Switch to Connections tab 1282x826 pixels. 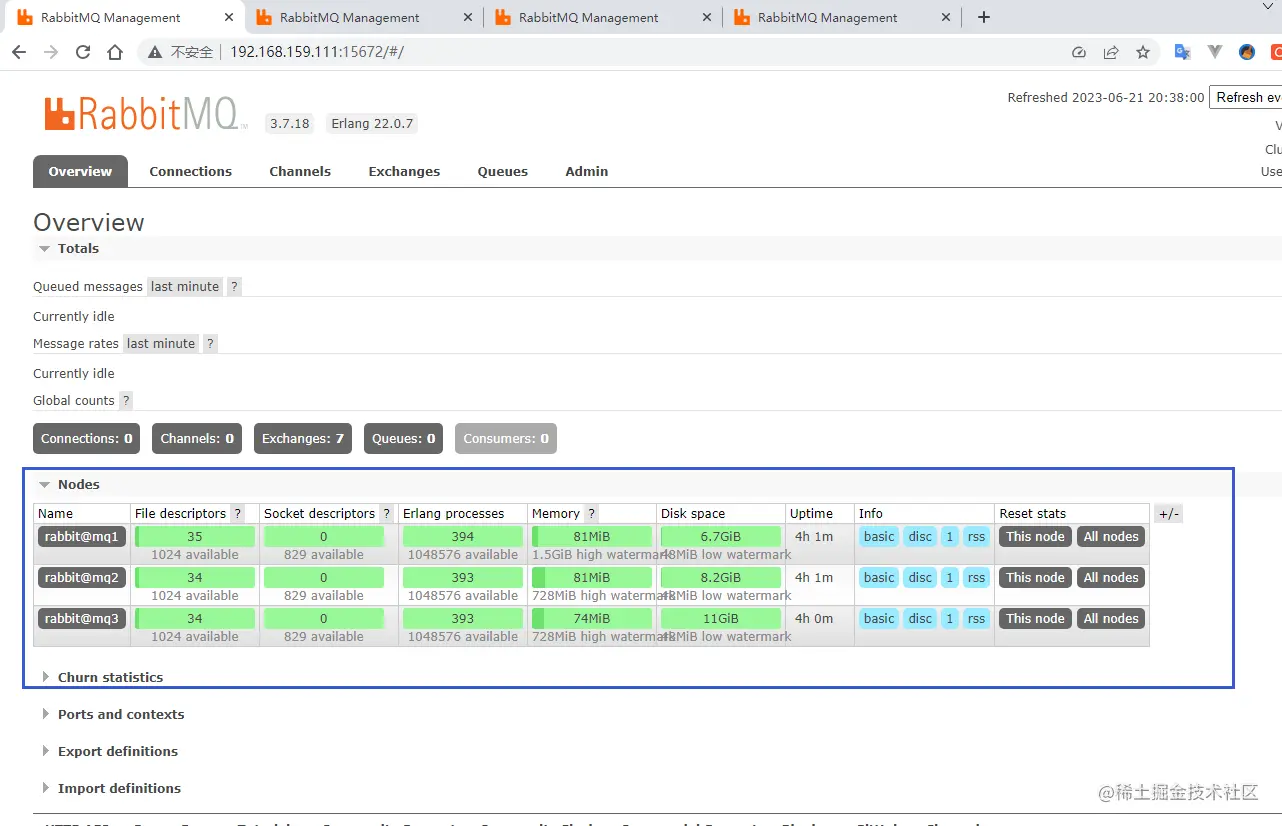coord(191,172)
